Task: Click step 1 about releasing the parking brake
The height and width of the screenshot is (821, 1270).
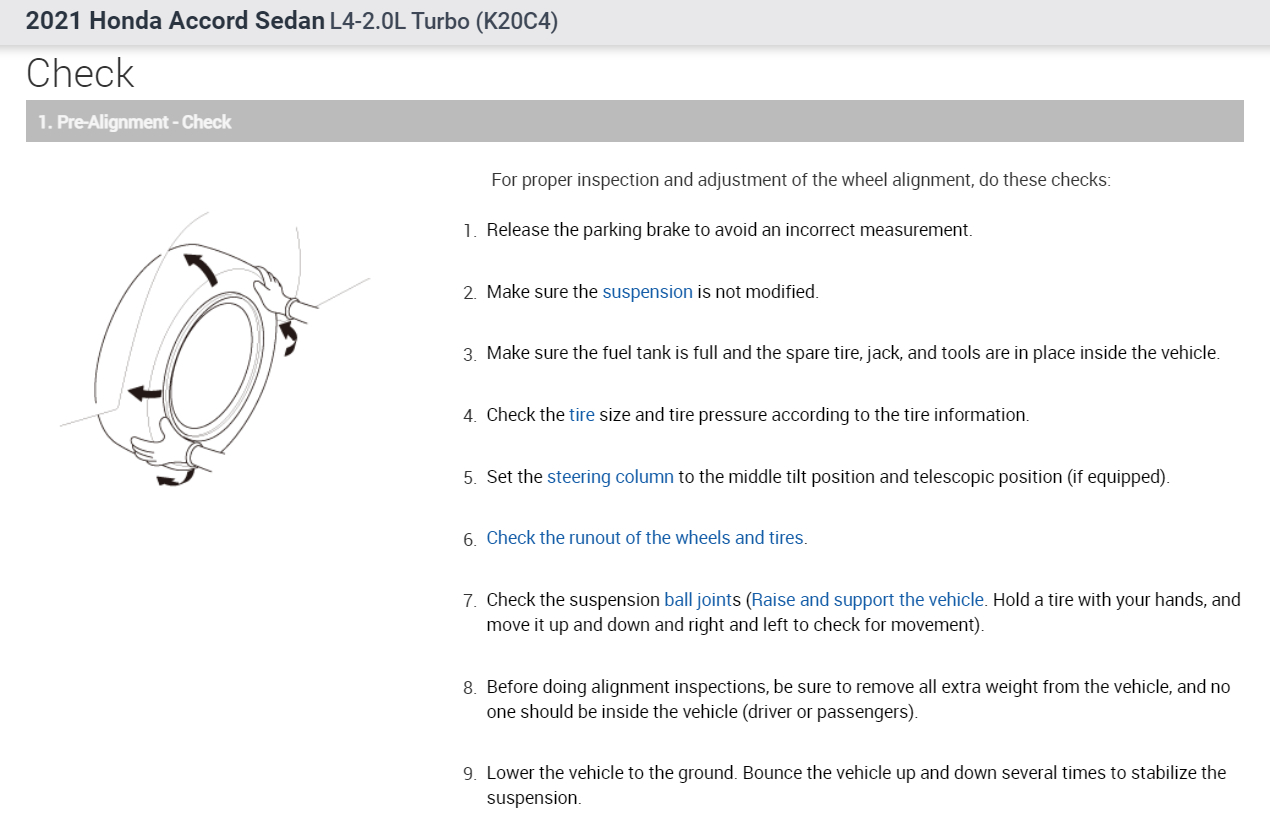Action: click(x=728, y=230)
